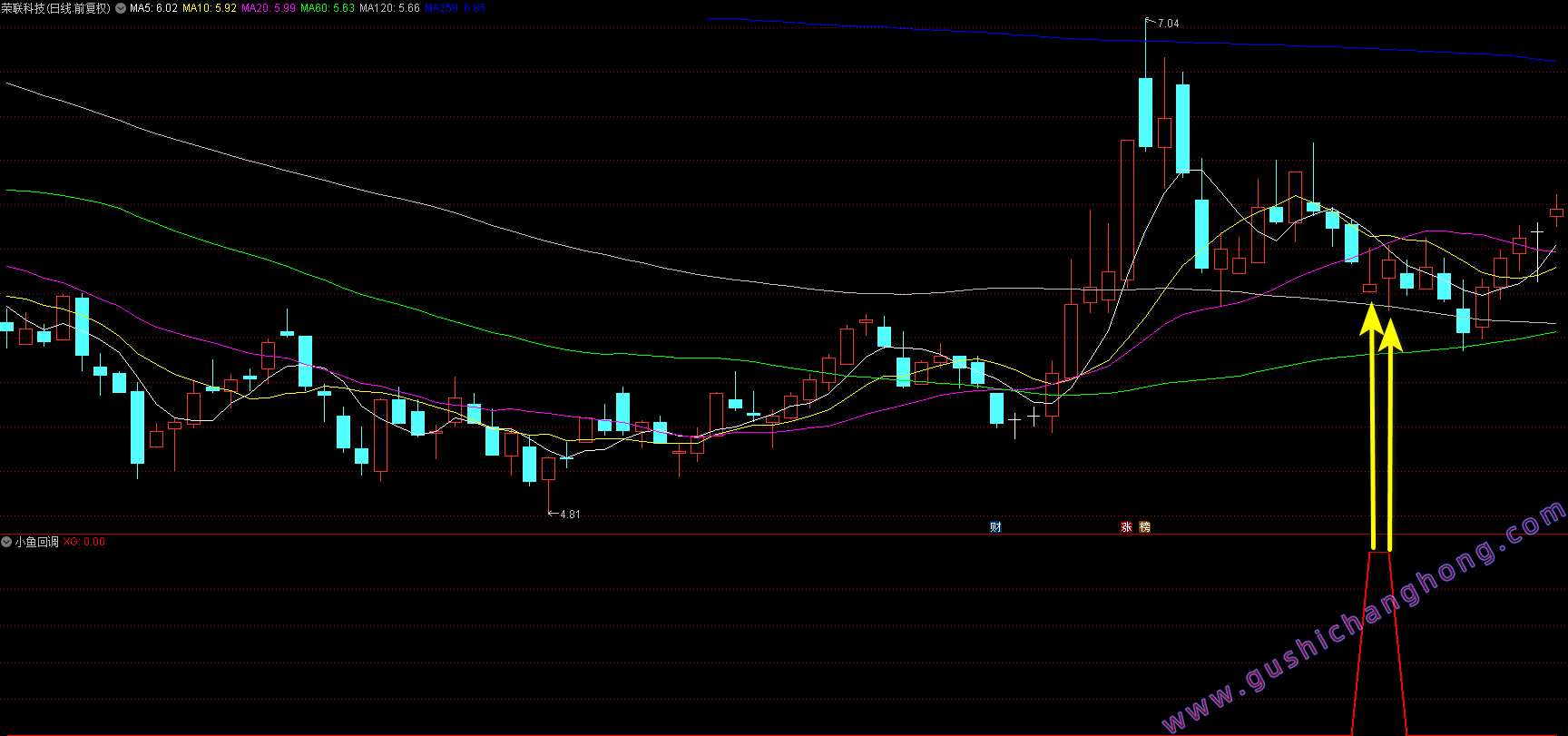
Task: Click the 小鱼回调 indicator name
Action: point(36,542)
